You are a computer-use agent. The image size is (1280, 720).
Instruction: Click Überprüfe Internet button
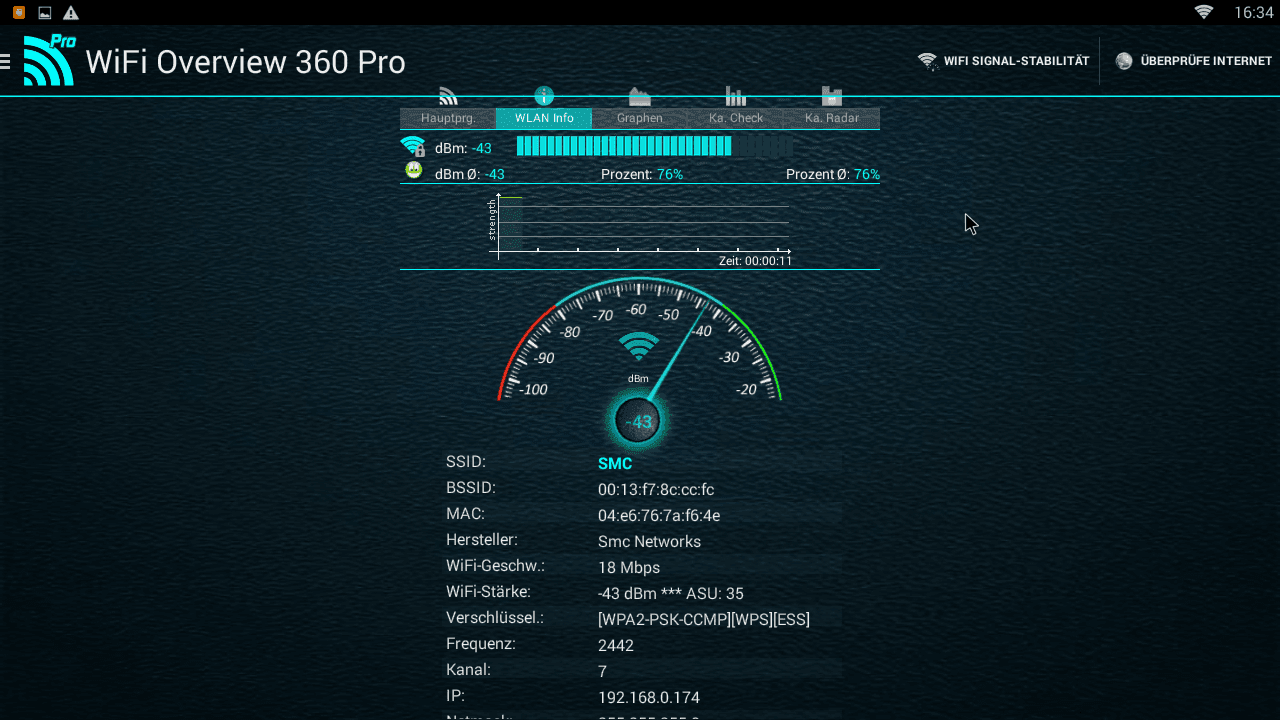coord(1193,61)
